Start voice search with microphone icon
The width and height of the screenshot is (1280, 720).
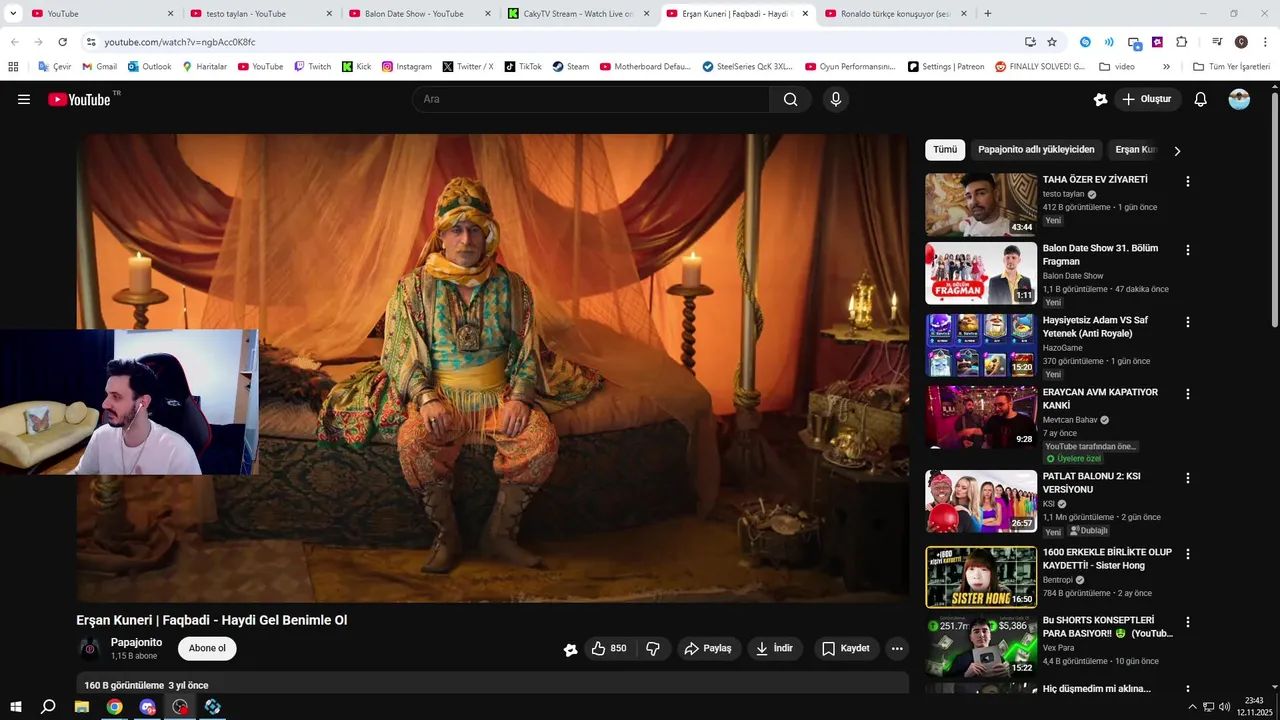(x=836, y=99)
